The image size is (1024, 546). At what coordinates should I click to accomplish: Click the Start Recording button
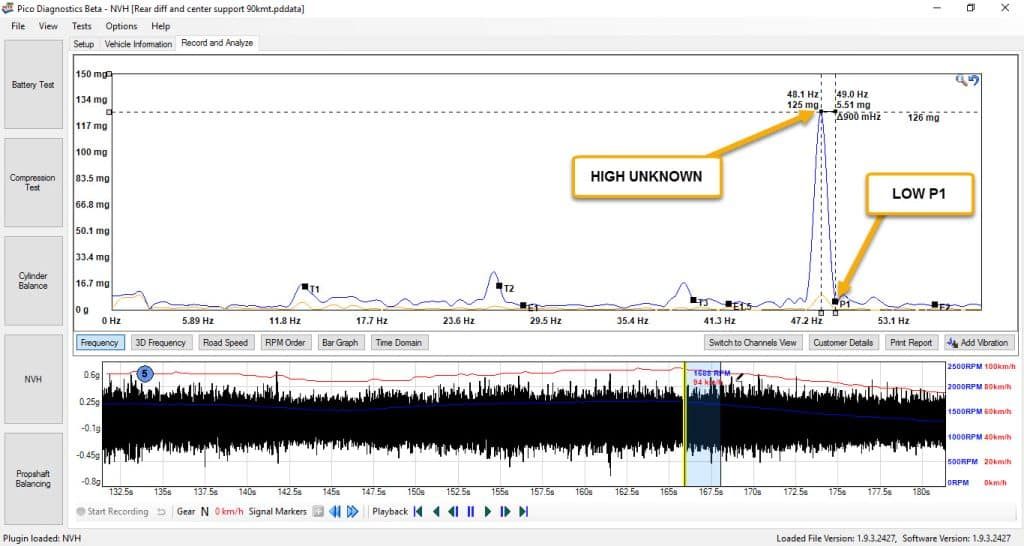112,512
